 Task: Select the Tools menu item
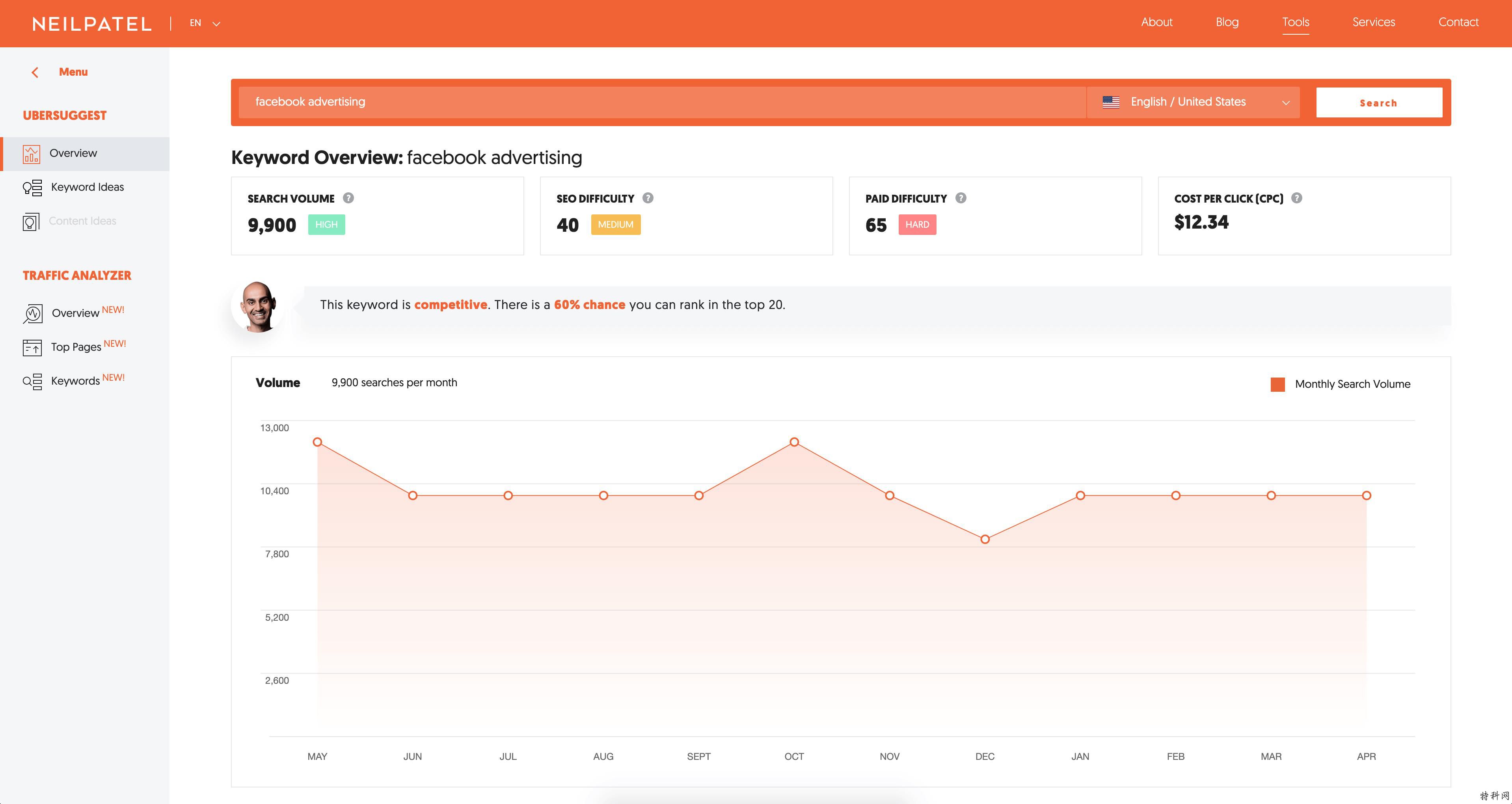coord(1296,22)
